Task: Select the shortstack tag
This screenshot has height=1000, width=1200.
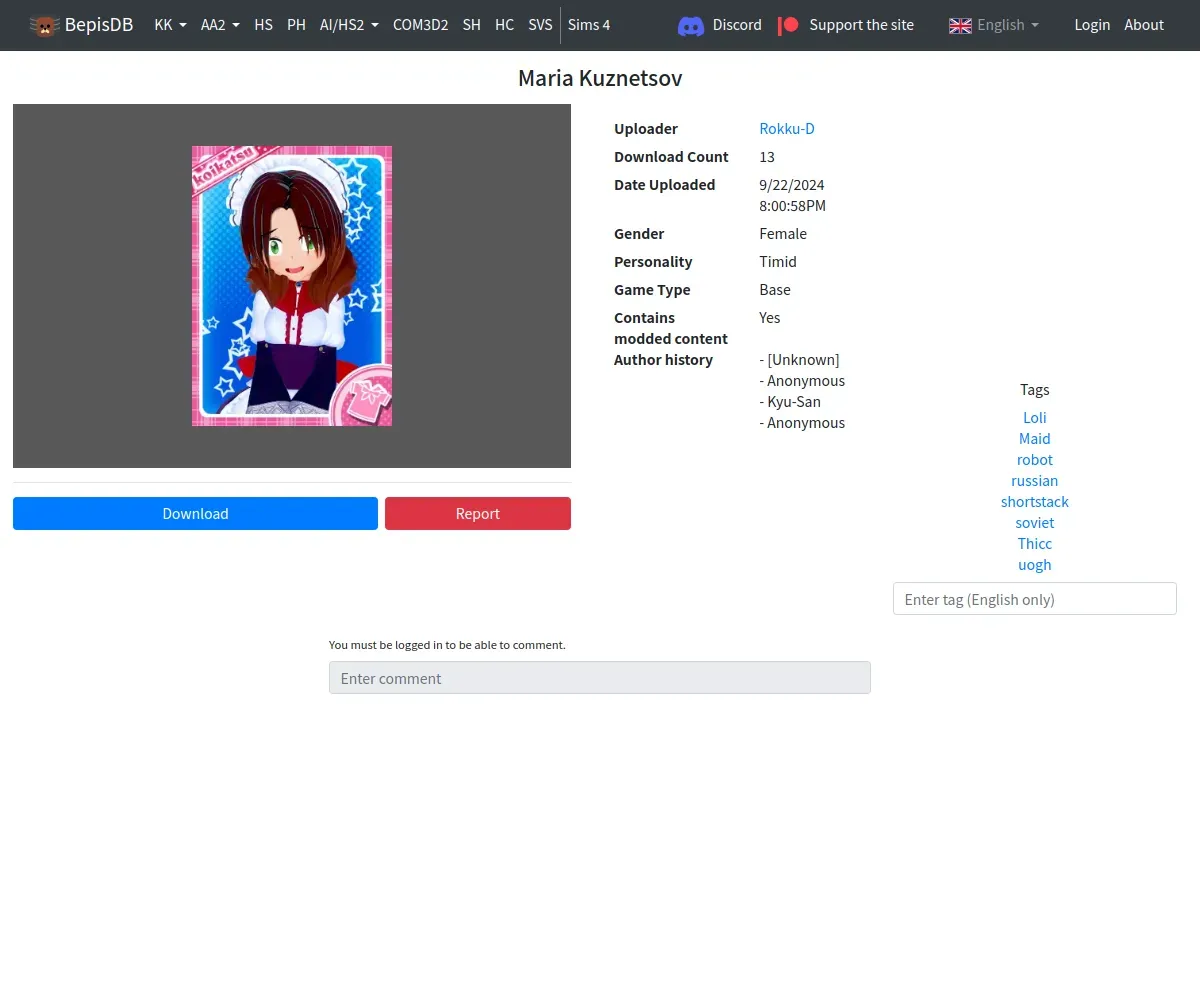Action: tap(1035, 502)
